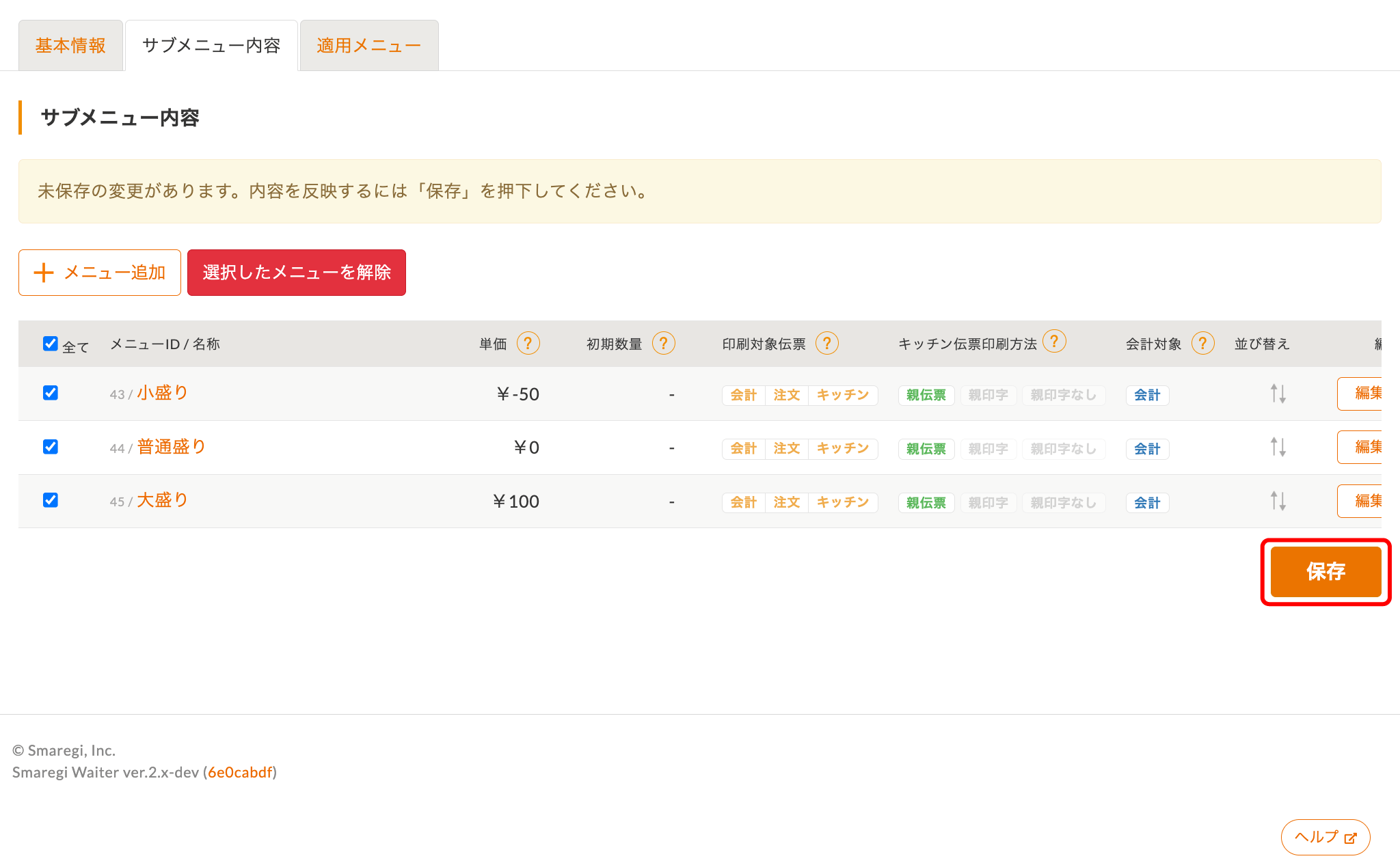Save changes with the 保存 button

pos(1325,571)
